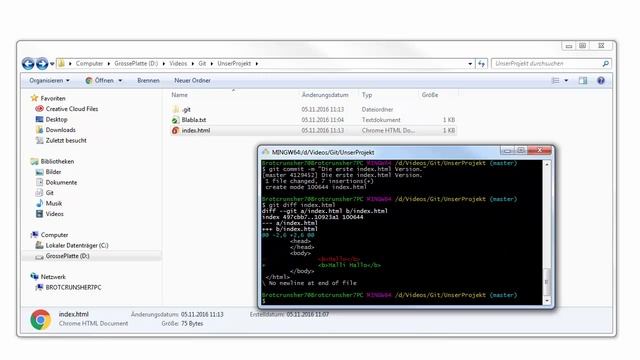
Task: Select Netzwerk in the navigation pane
Action: click(53, 277)
